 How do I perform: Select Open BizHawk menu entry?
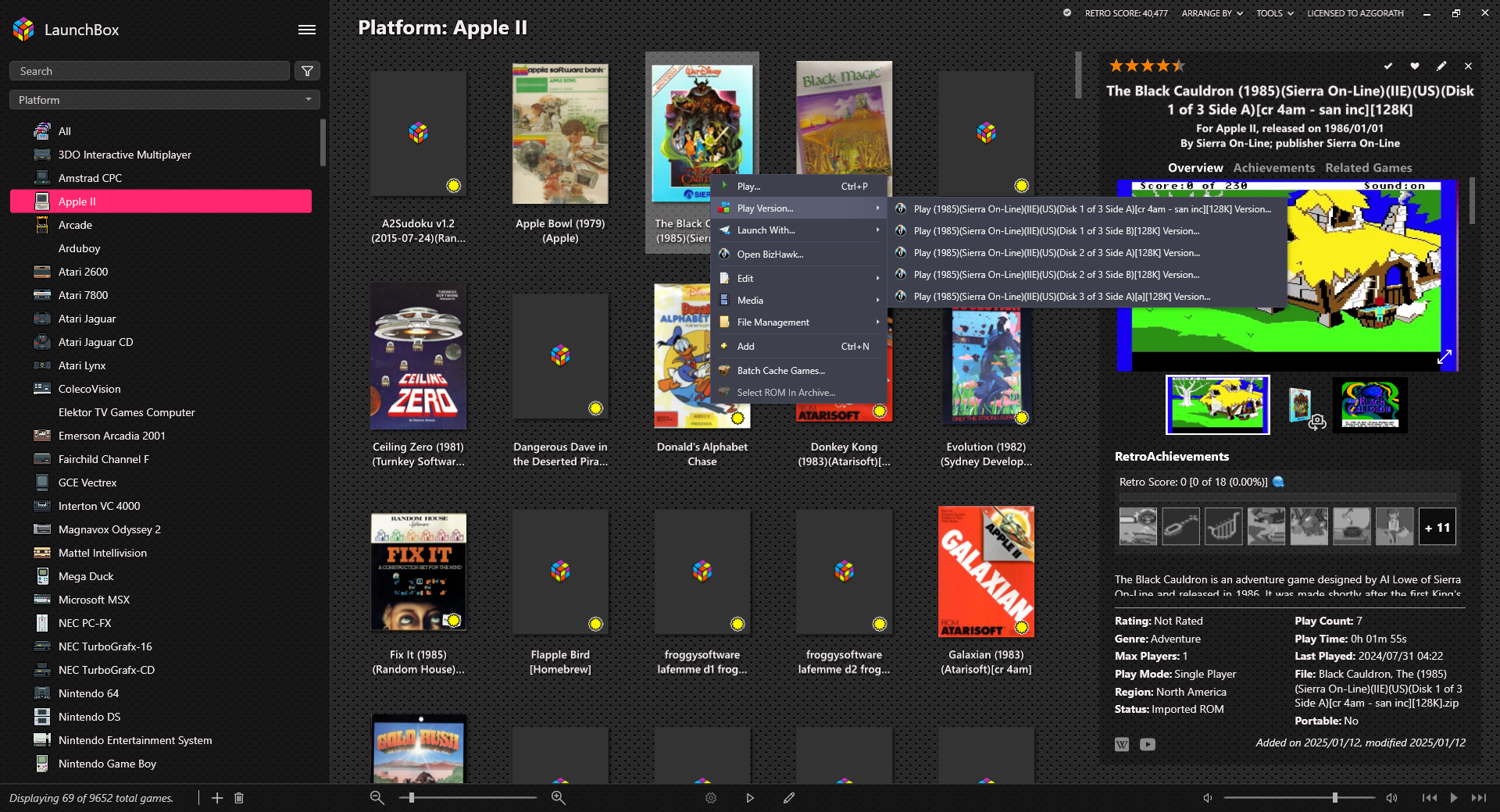(799, 255)
